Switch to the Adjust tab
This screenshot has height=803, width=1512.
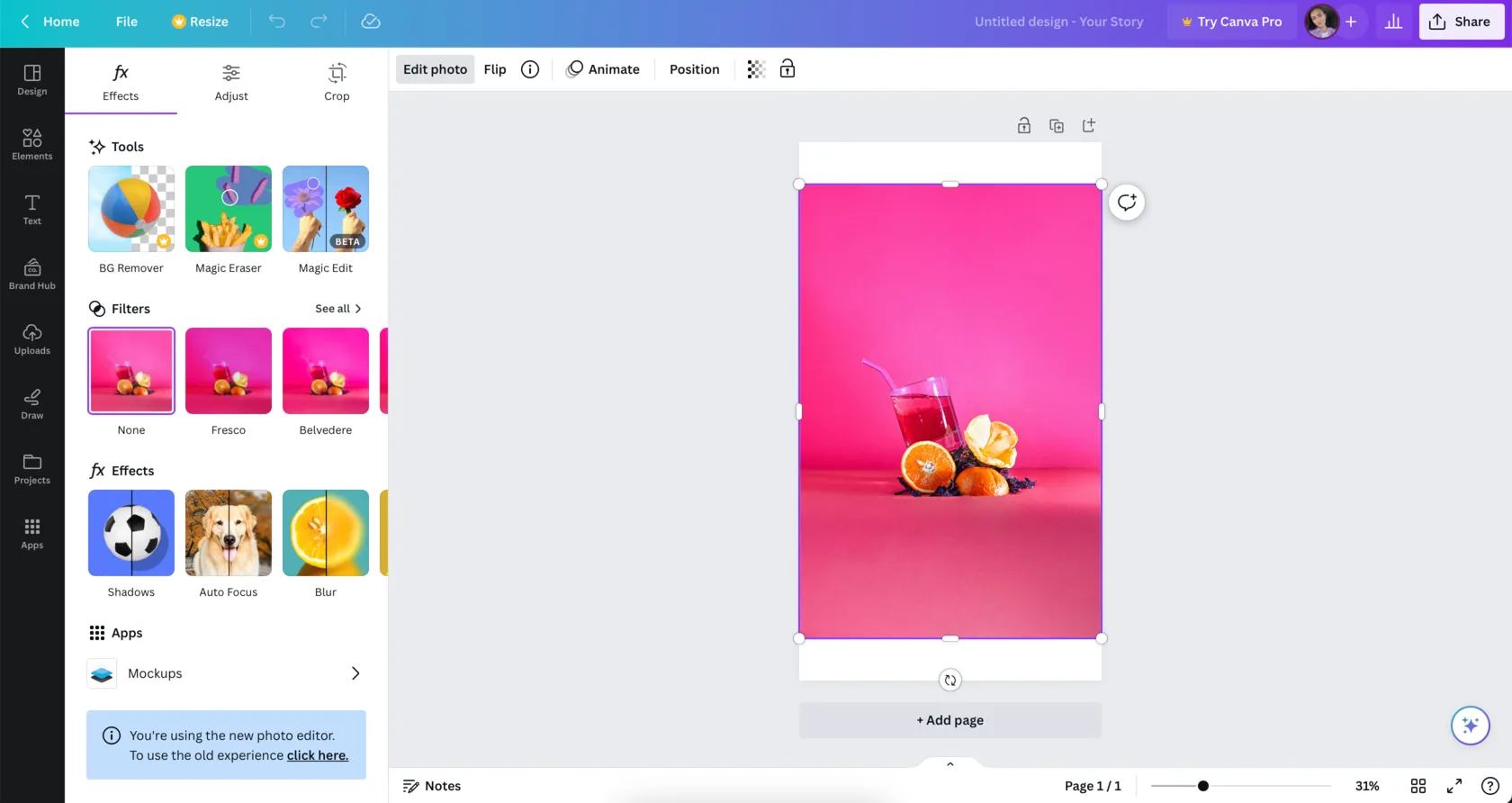point(231,82)
